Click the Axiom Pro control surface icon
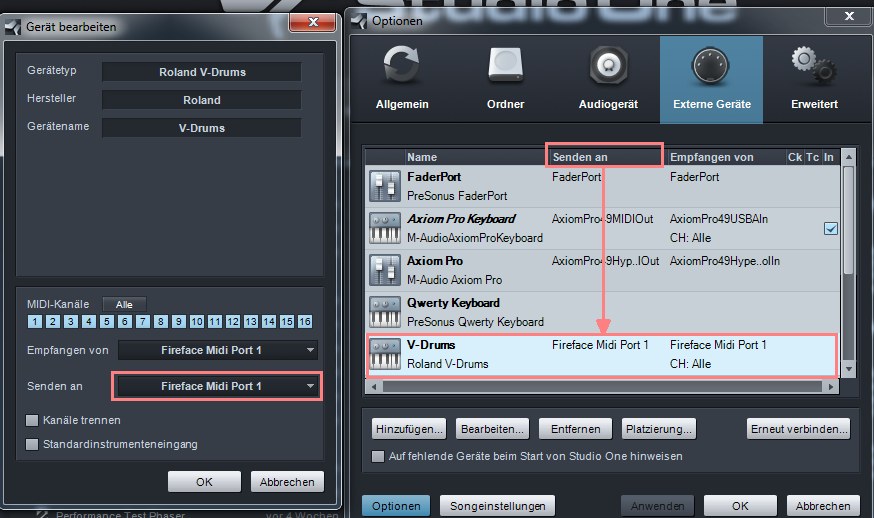 (x=385, y=270)
